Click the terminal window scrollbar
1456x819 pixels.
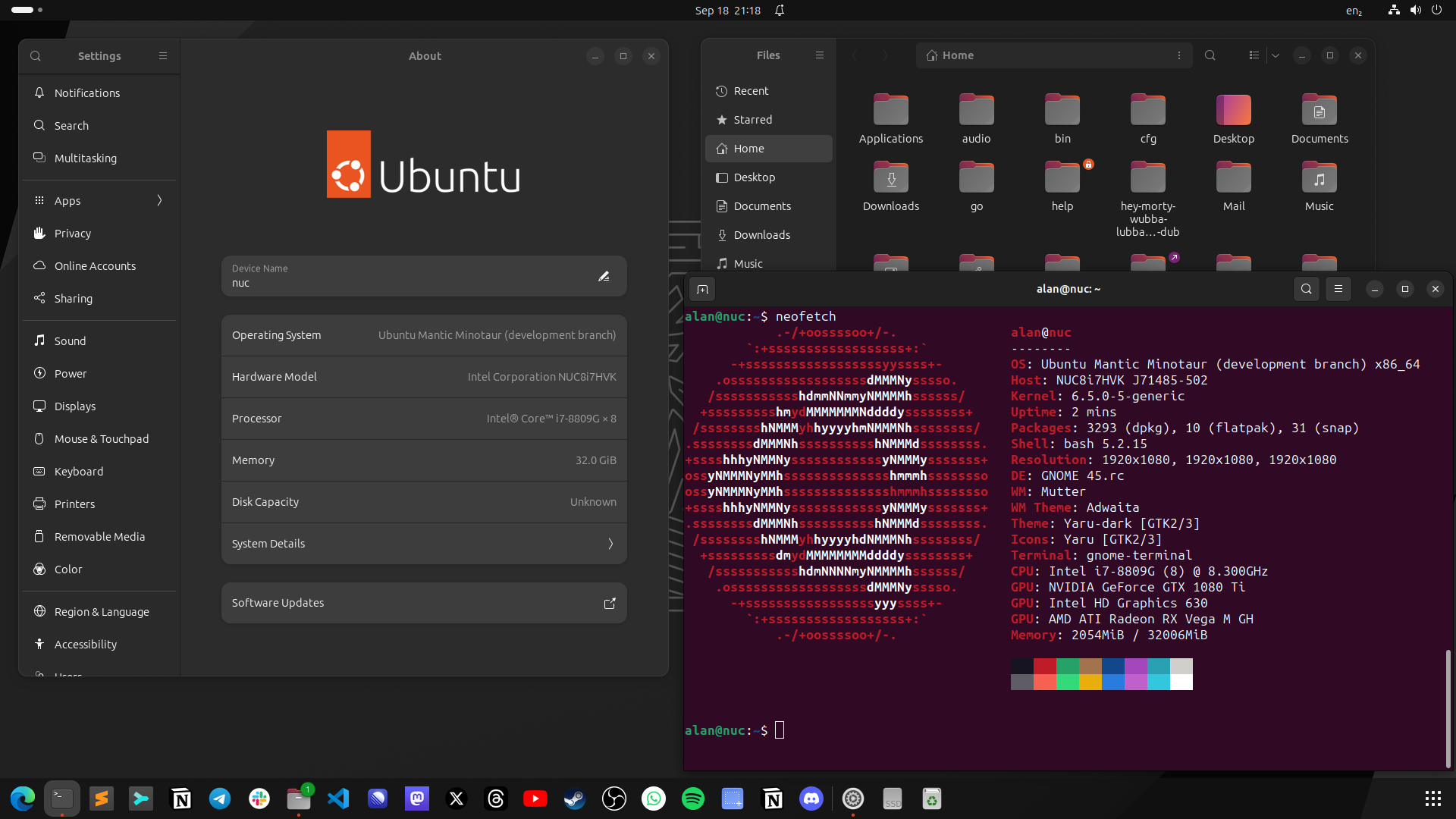[1448, 708]
